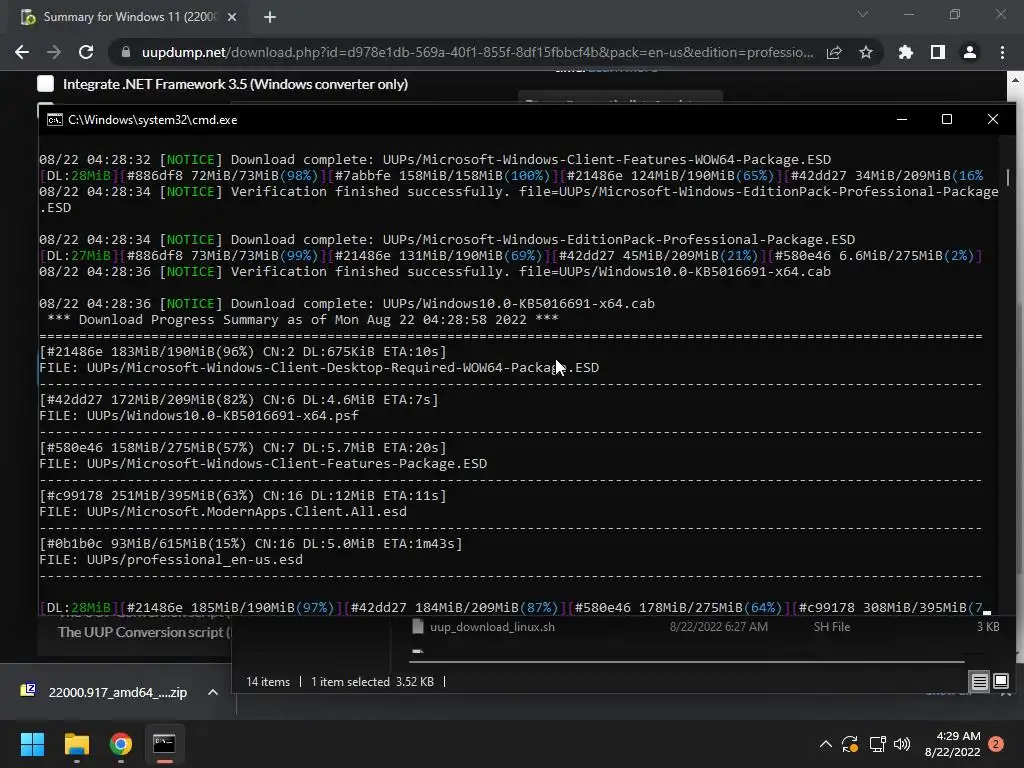The height and width of the screenshot is (768, 1024).
Task: Open Chrome from taskbar
Action: [x=121, y=744]
